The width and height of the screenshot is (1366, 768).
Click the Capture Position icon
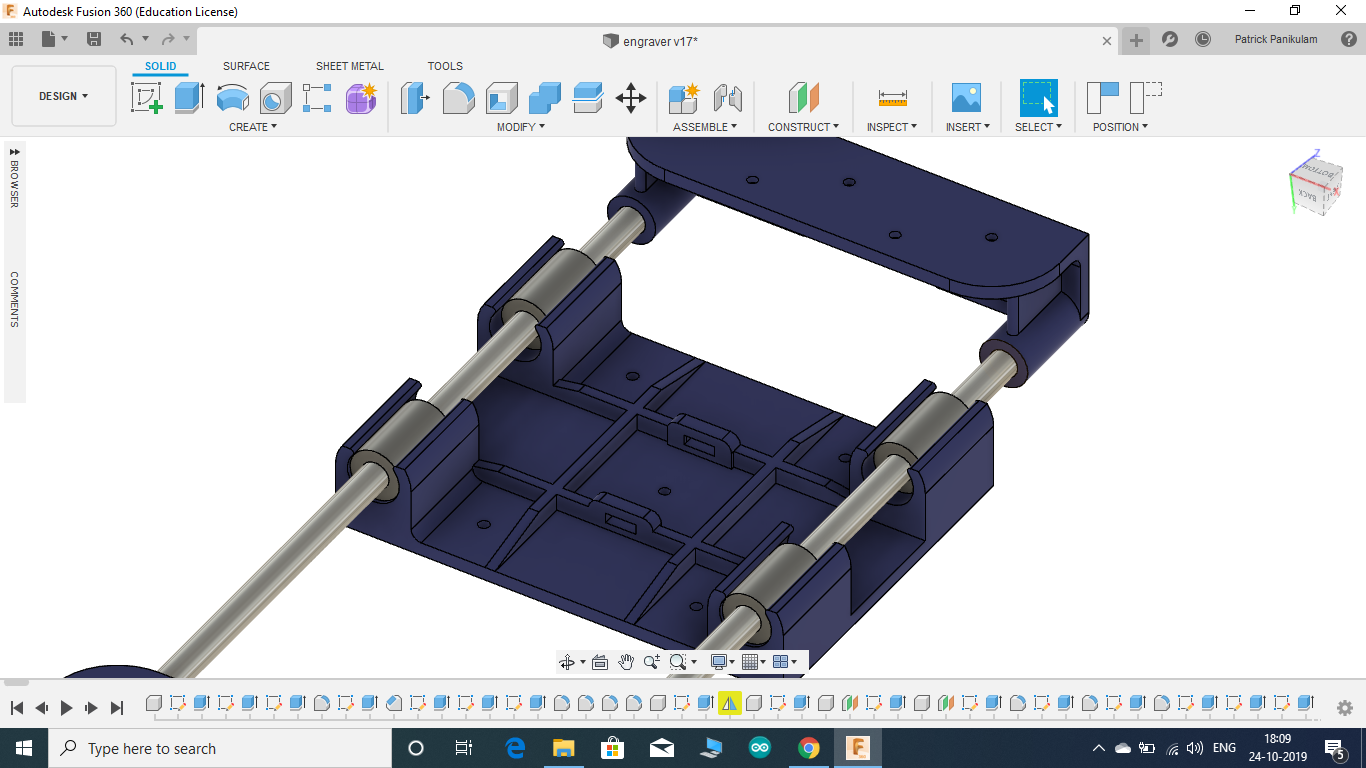1102,97
